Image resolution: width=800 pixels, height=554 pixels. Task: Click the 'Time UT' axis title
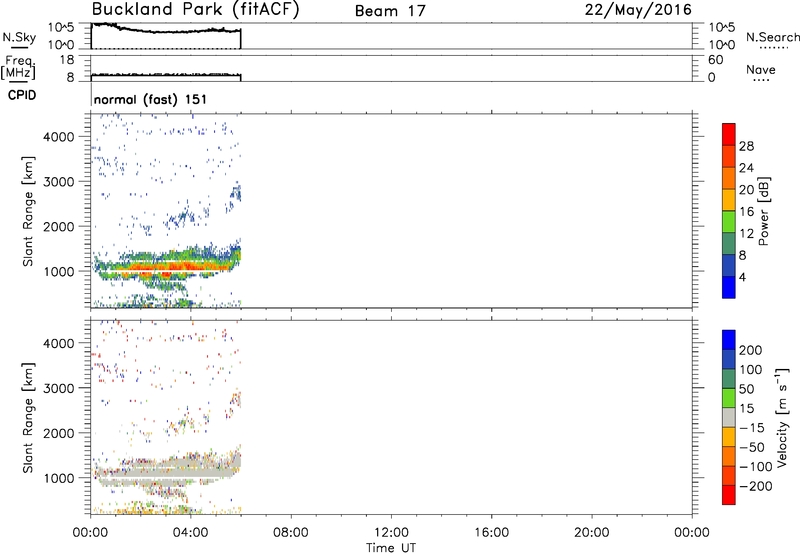click(x=391, y=548)
